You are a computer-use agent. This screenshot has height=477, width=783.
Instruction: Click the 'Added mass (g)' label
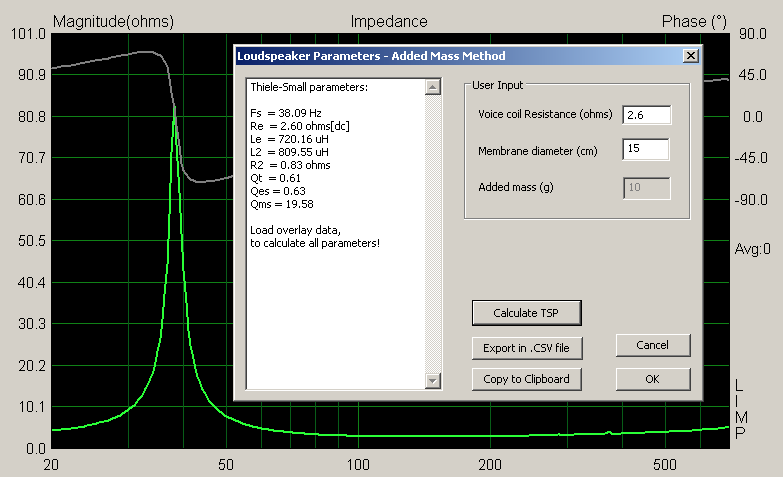tap(515, 187)
